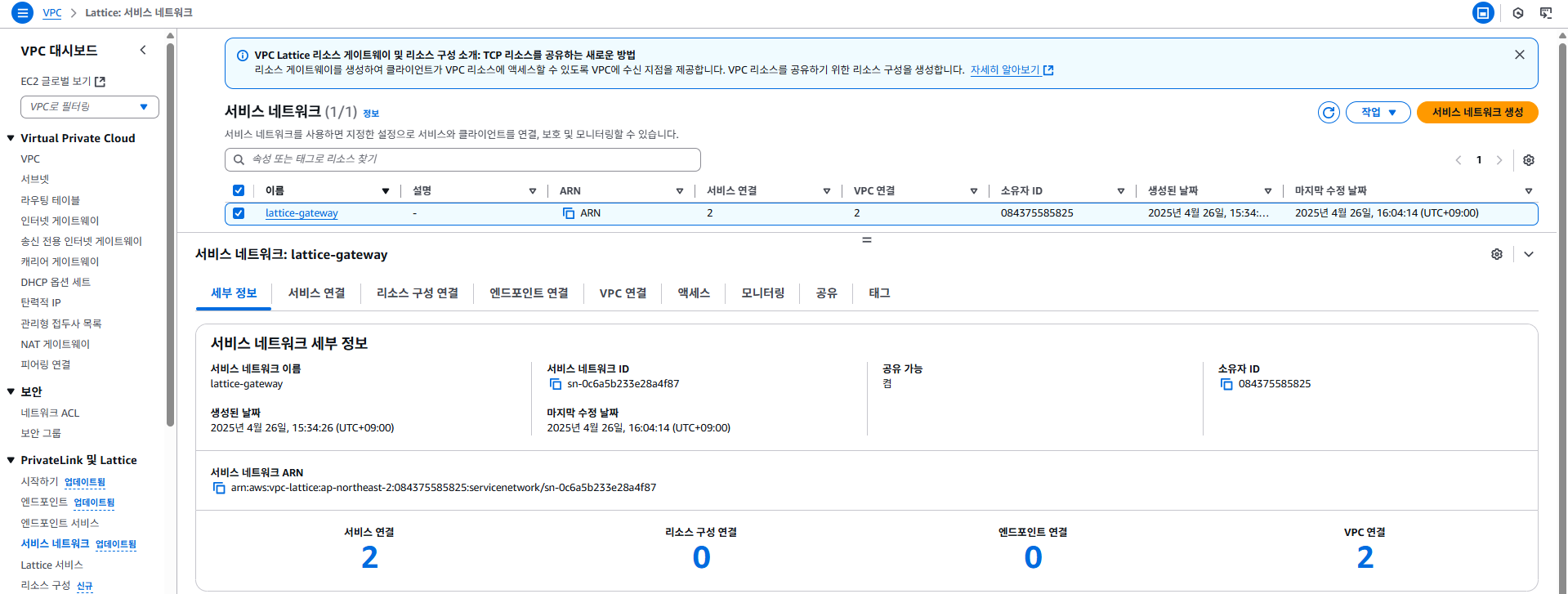Switch to the VPC 연결 tab
Viewport: 1568px width, 594px height.
tap(623, 293)
